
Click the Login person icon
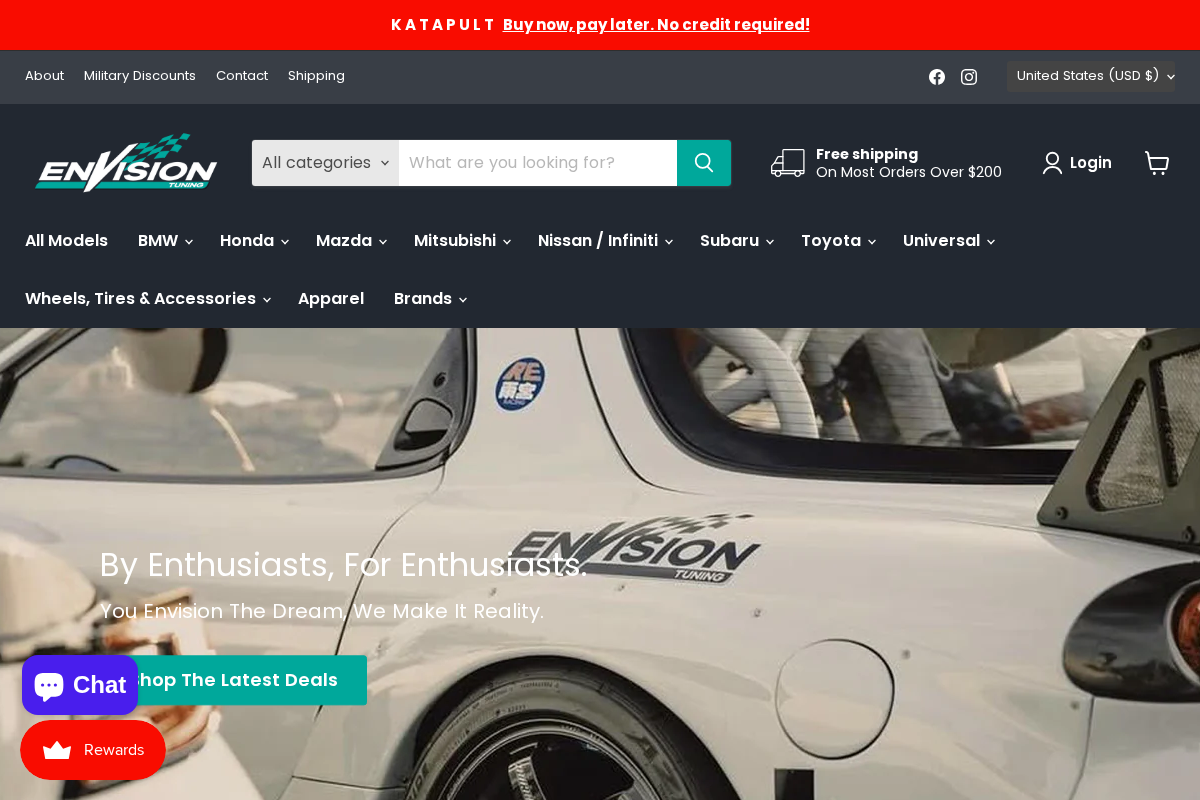pyautogui.click(x=1051, y=162)
